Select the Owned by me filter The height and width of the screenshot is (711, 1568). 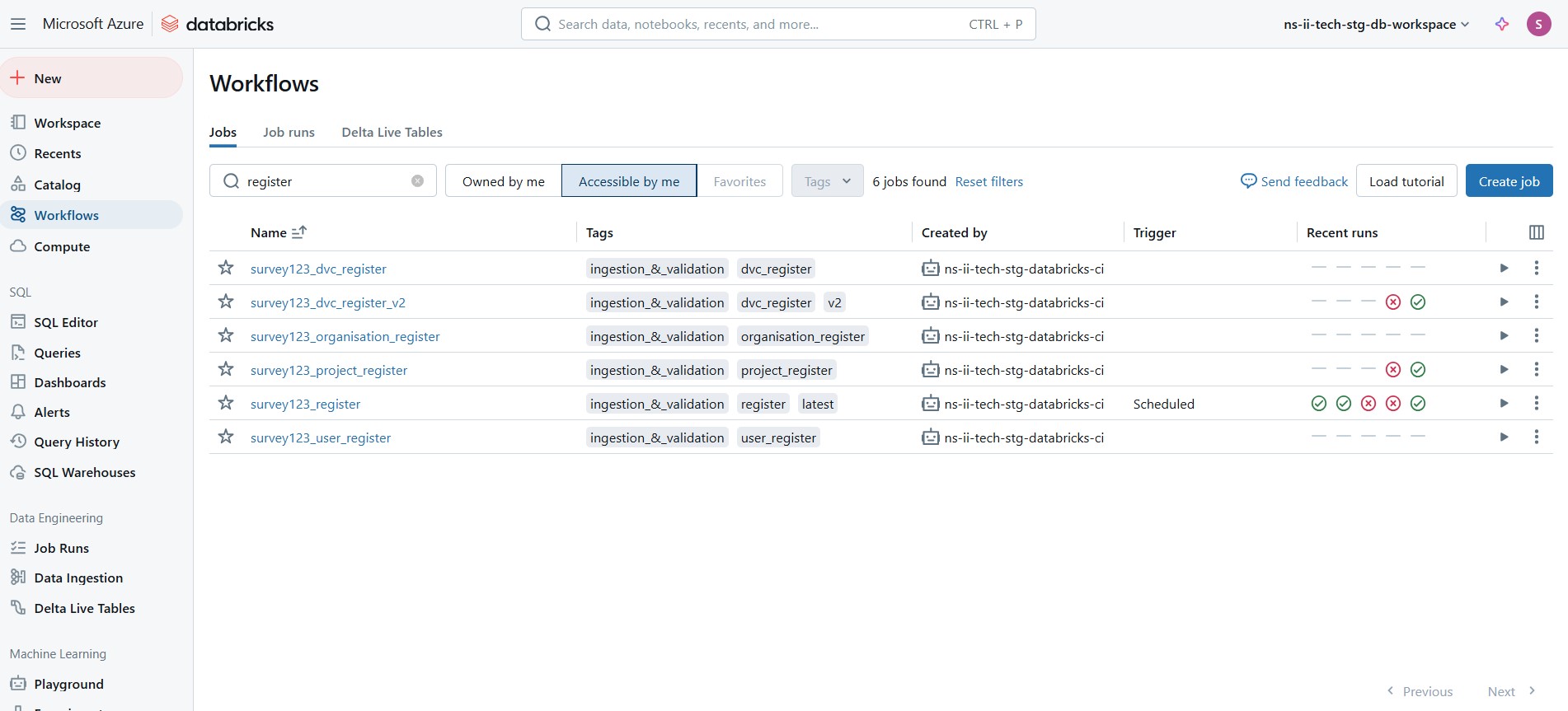504,181
